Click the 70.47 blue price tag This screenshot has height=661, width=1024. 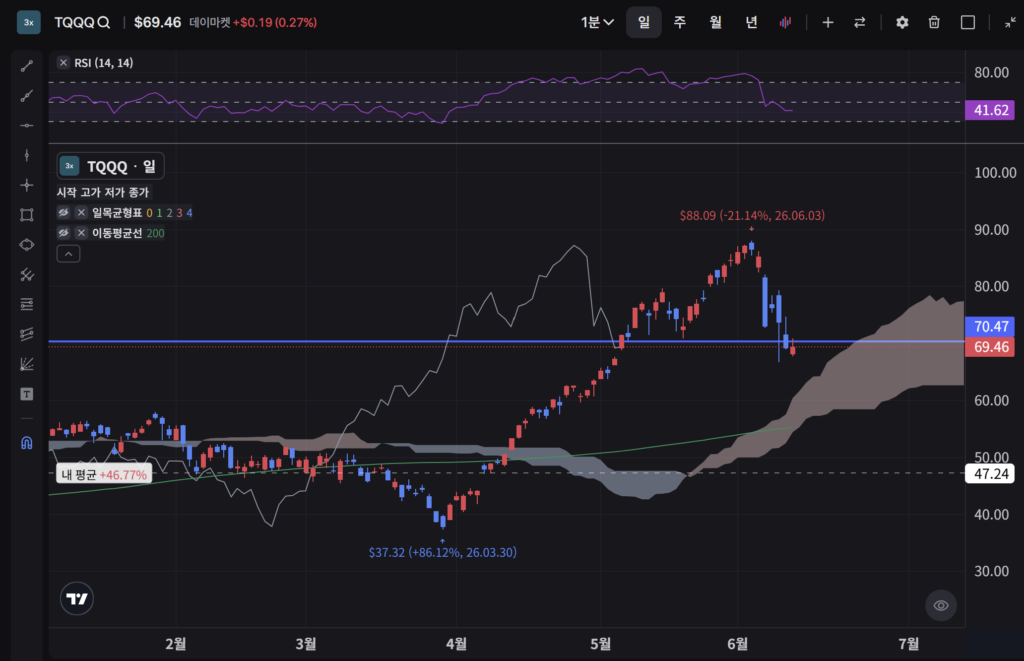[x=991, y=327]
